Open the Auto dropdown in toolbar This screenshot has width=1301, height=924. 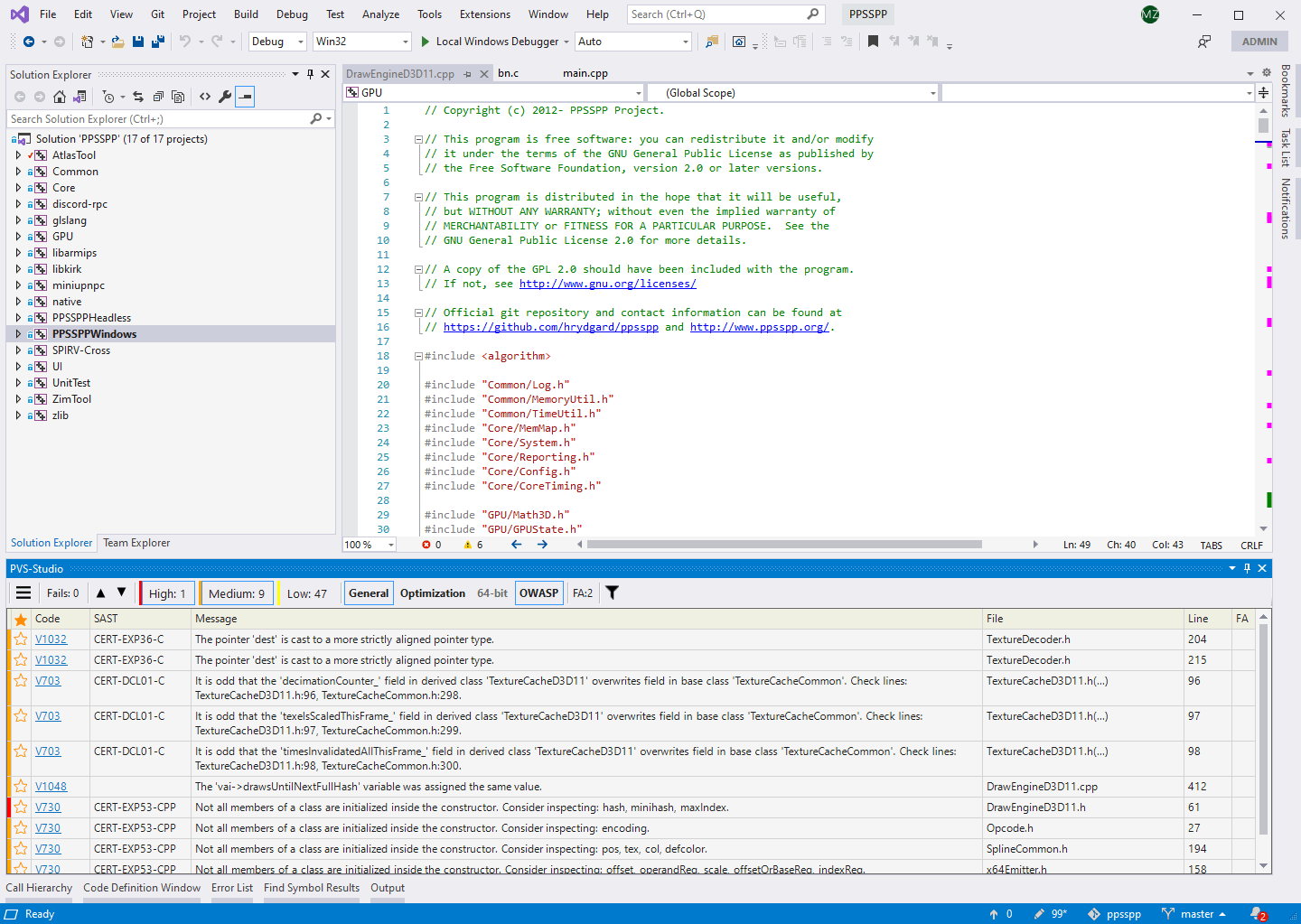pos(632,42)
